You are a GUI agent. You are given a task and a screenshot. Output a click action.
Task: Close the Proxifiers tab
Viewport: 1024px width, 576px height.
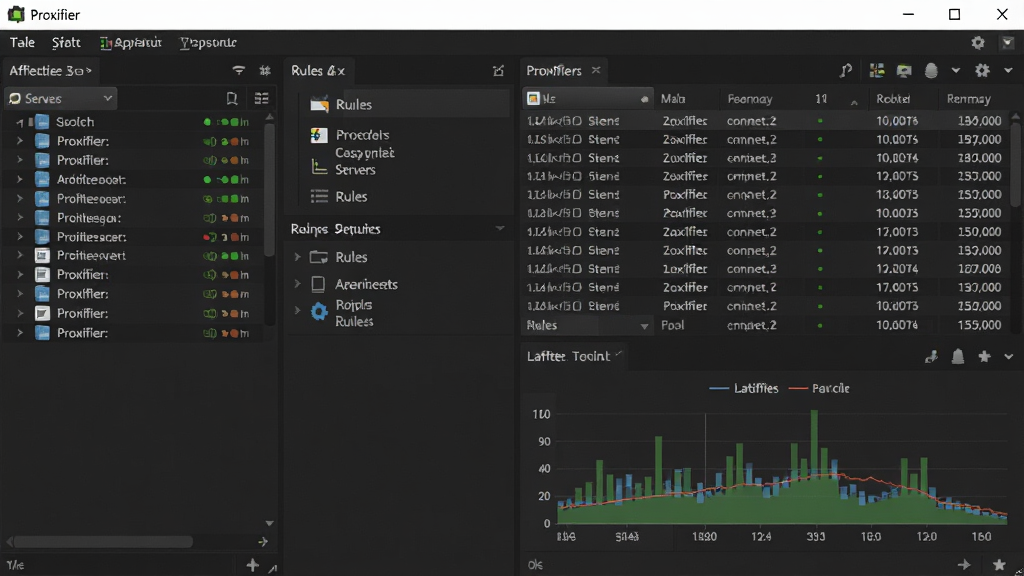[x=596, y=70]
